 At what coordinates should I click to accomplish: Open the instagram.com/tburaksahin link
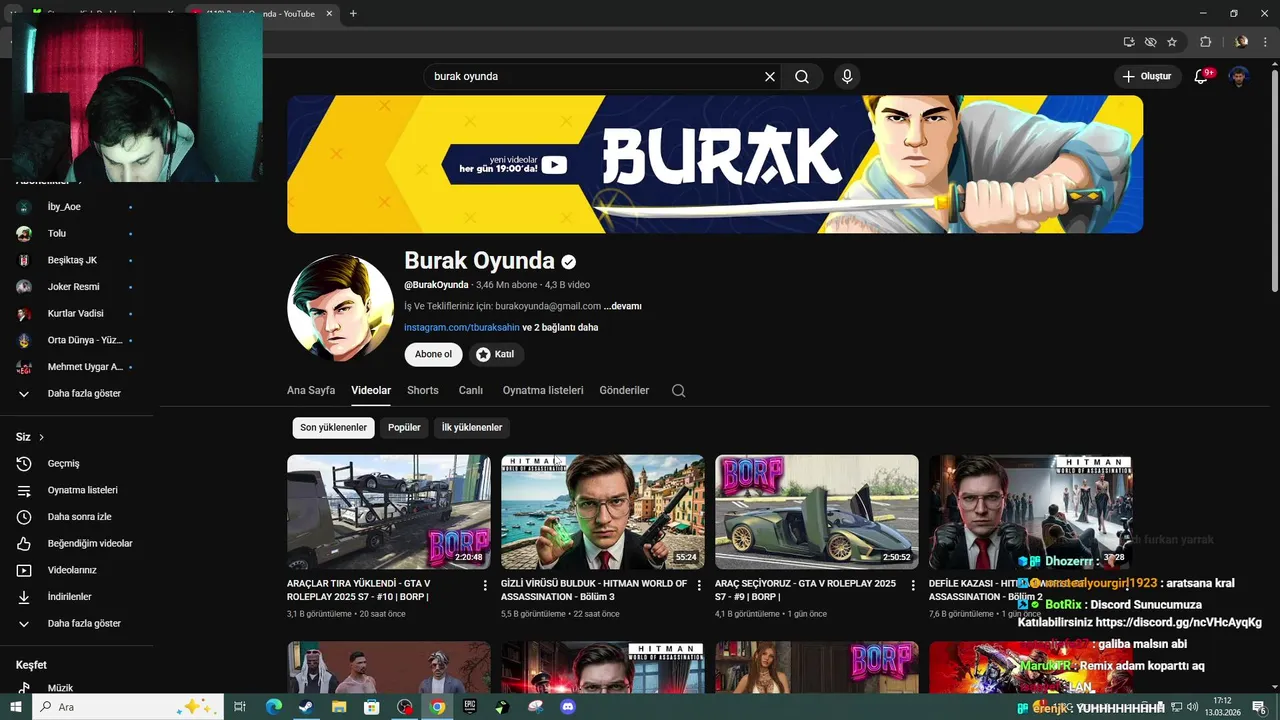click(462, 328)
